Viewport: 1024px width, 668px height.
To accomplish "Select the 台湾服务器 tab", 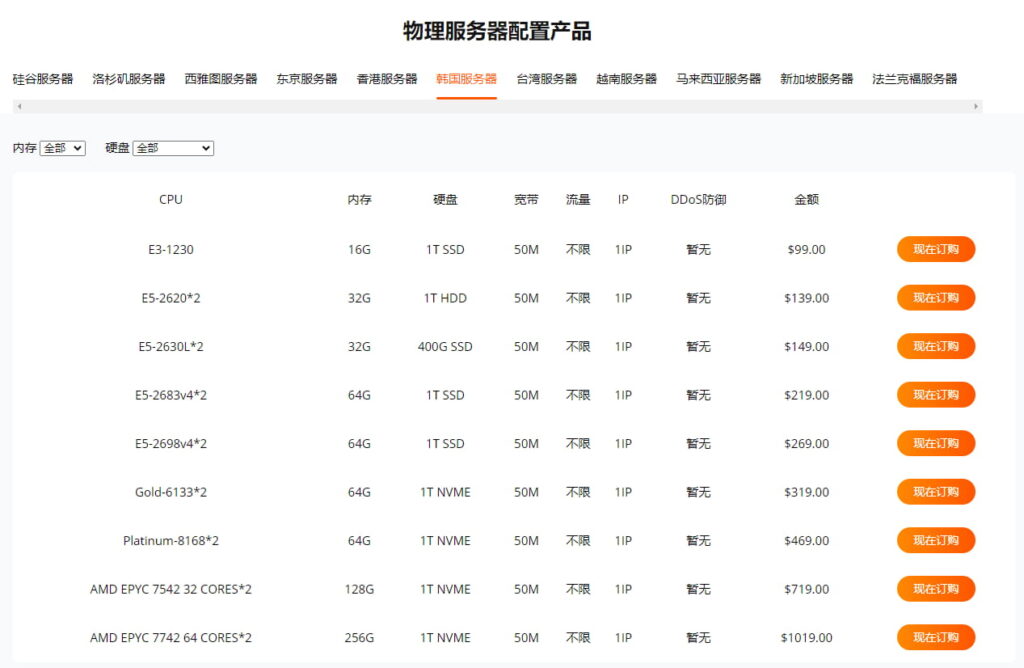I will tap(547, 79).
